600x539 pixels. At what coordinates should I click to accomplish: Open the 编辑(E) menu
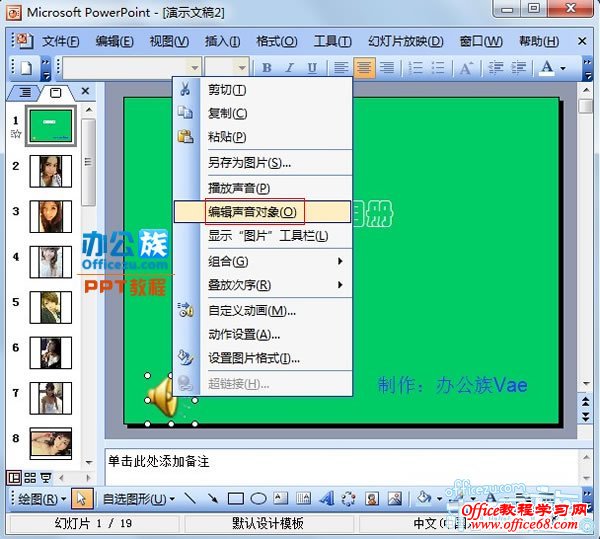(x=114, y=41)
